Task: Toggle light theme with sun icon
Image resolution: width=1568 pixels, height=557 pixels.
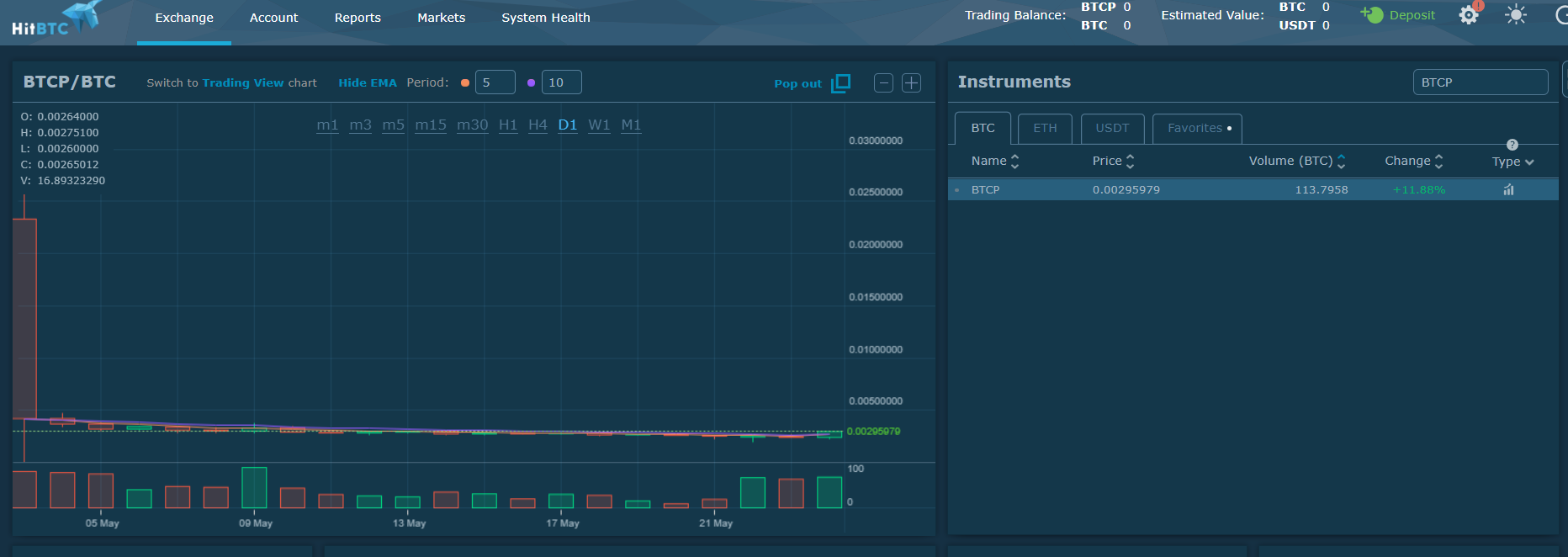Action: (1516, 15)
